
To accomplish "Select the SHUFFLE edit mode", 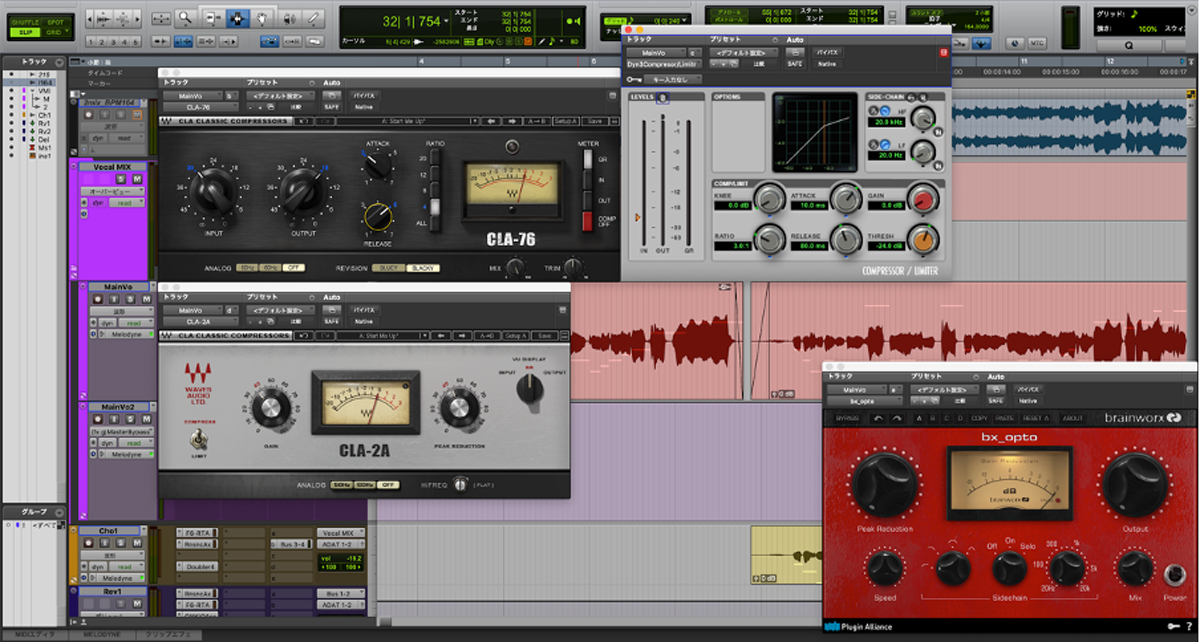I will (x=24, y=22).
